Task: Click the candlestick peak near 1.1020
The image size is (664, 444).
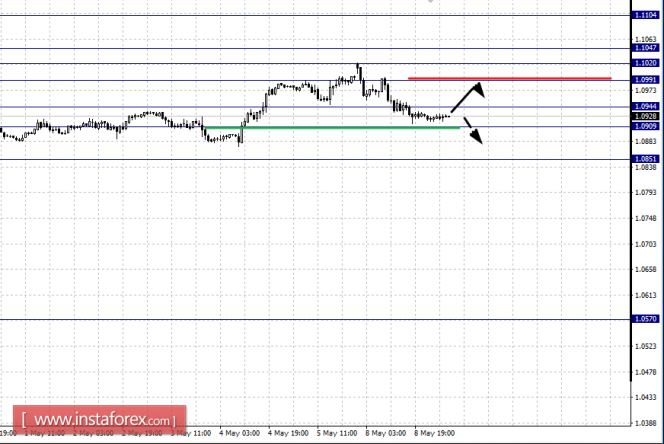Action: pos(358,66)
